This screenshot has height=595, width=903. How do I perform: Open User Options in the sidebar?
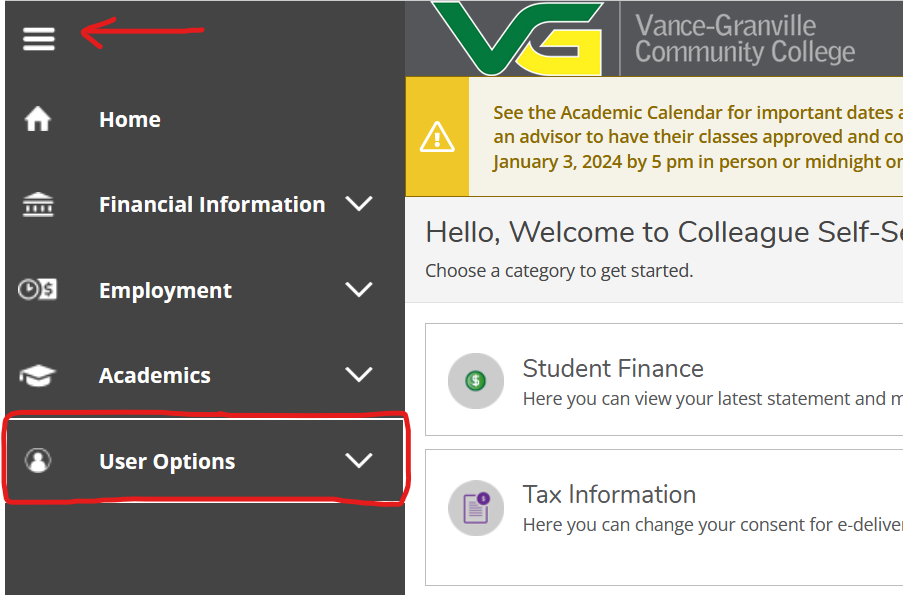[x=166, y=460]
